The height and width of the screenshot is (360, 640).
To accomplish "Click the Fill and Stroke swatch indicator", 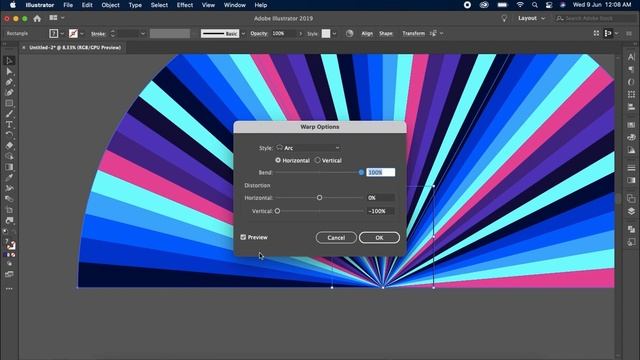I will (9, 244).
